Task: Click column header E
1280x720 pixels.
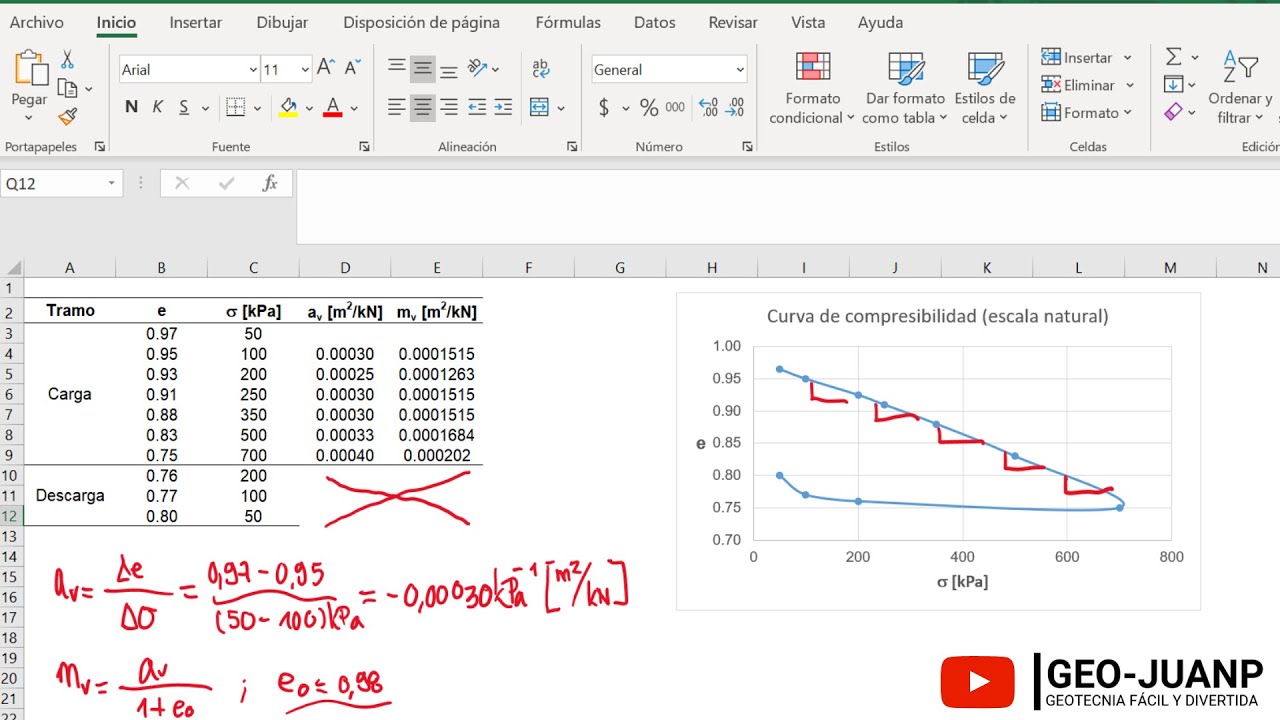Action: (437, 267)
